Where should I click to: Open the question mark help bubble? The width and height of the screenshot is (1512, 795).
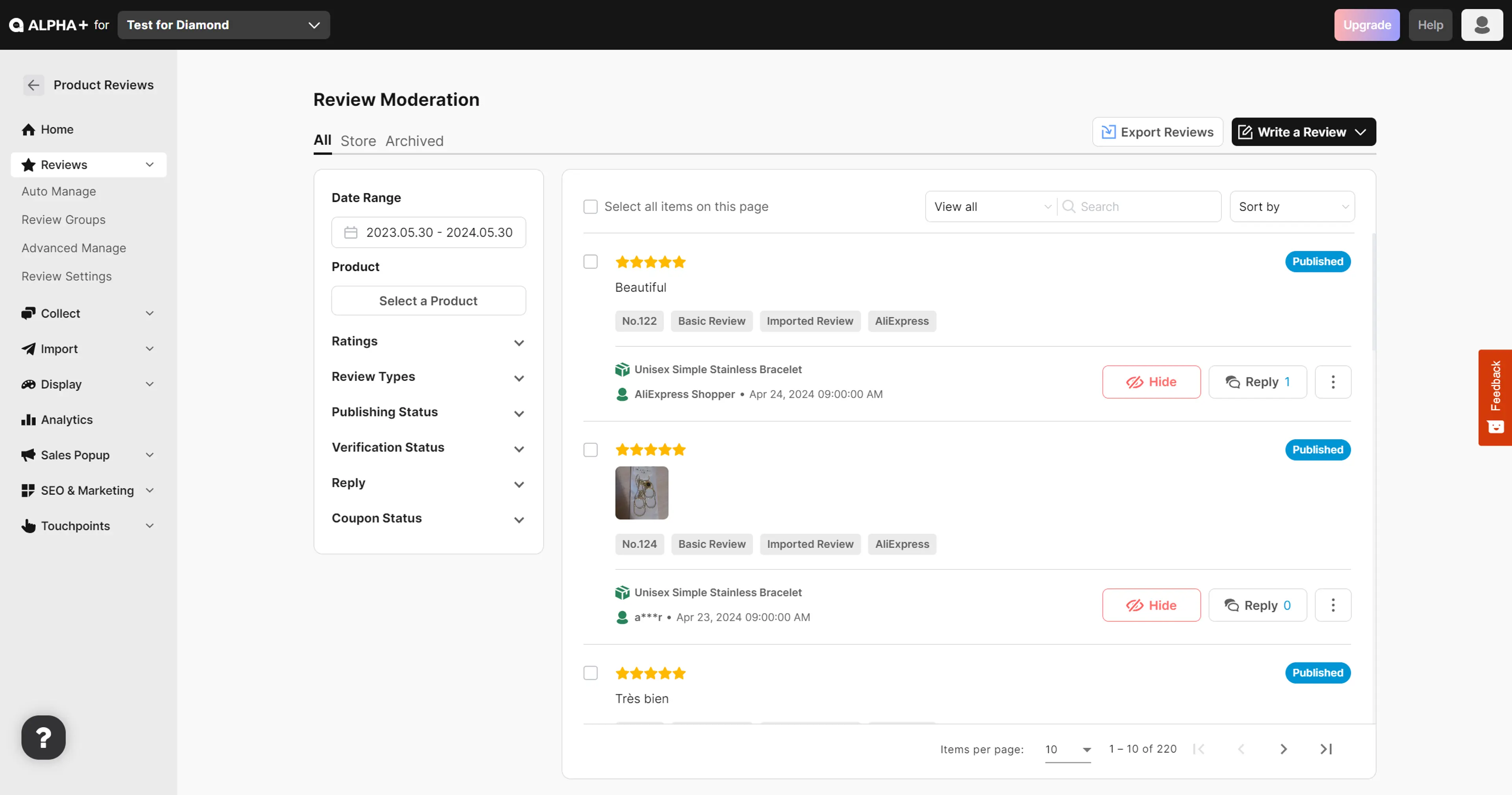43,737
